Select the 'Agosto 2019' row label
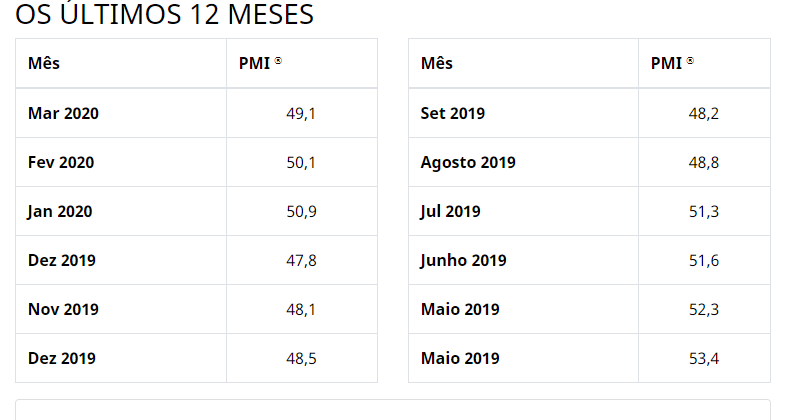The width and height of the screenshot is (790, 420). point(468,162)
